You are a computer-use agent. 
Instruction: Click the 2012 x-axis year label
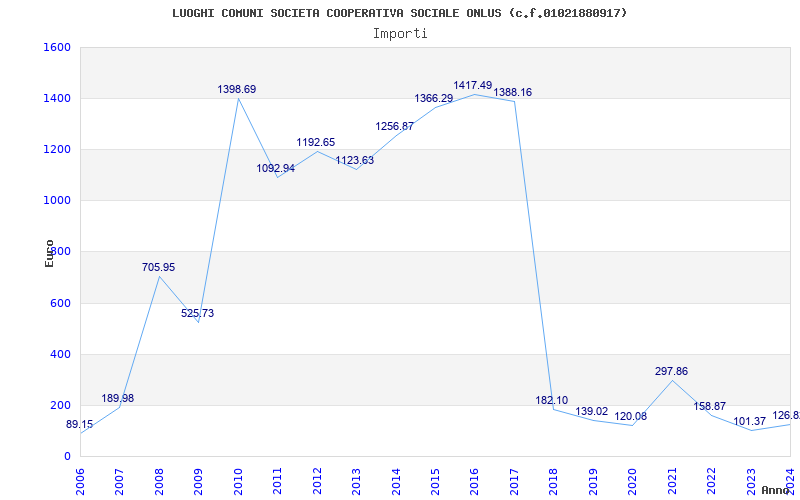coord(317,482)
